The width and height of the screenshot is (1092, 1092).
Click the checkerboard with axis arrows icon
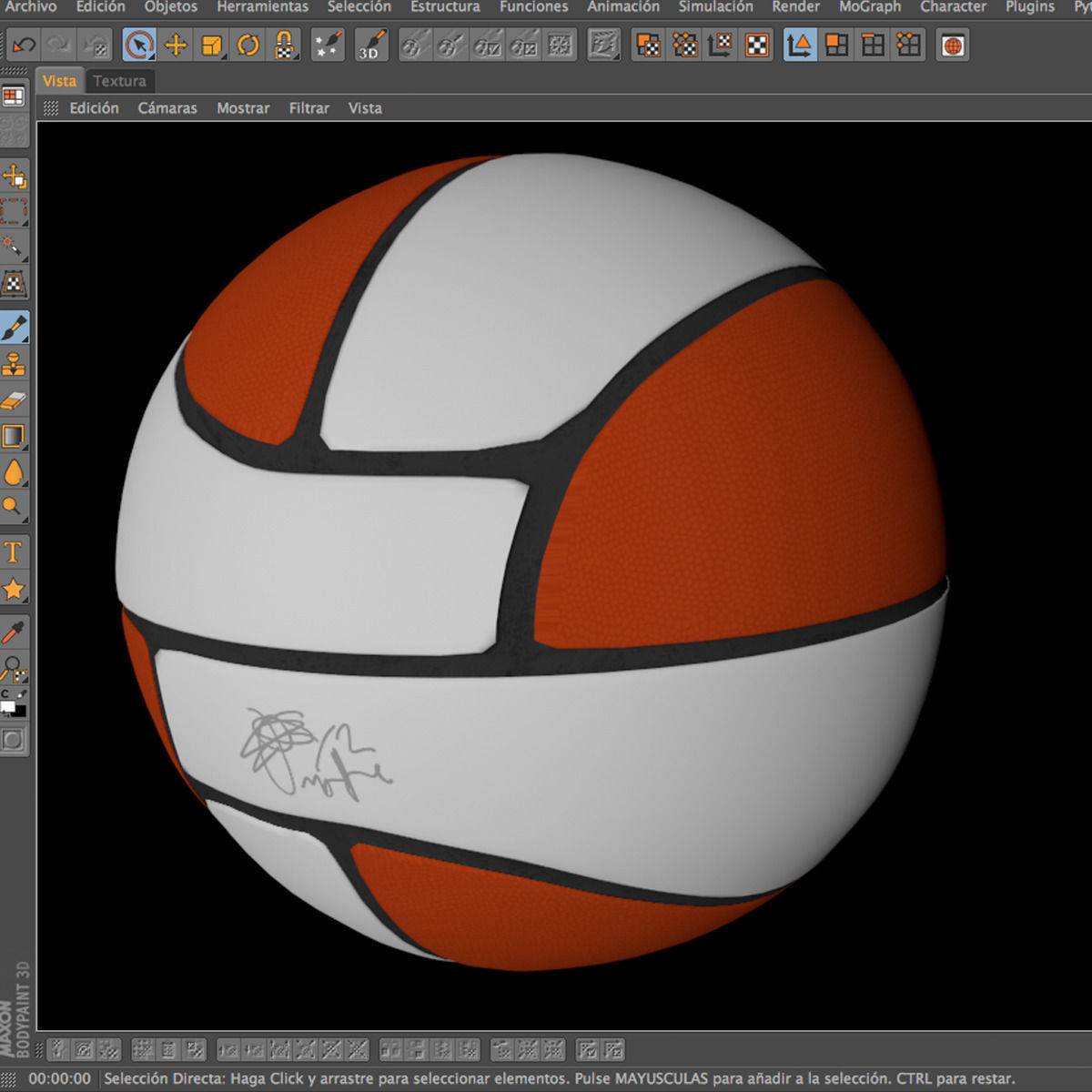pyautogui.click(x=721, y=45)
